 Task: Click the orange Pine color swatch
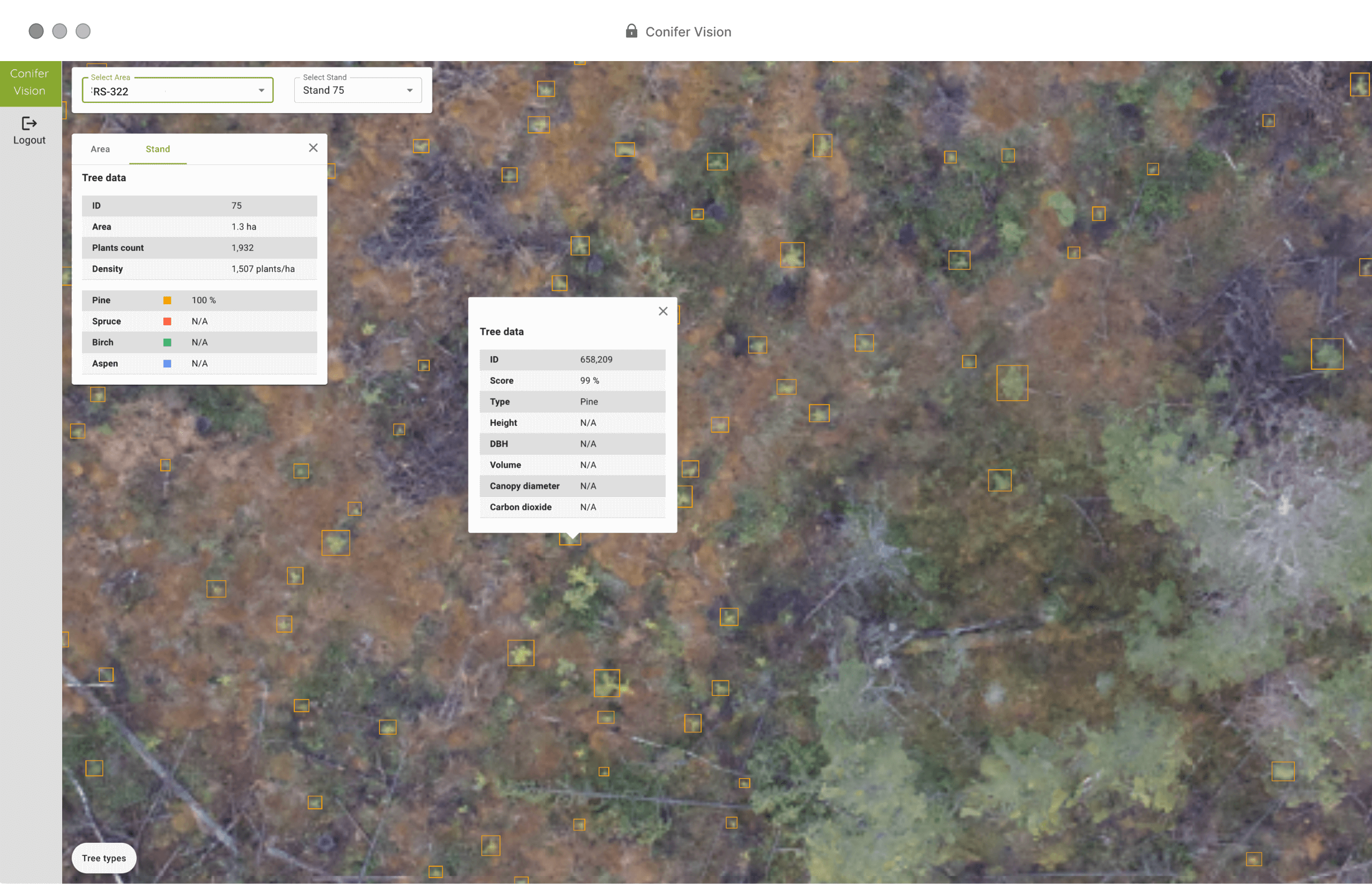167,300
